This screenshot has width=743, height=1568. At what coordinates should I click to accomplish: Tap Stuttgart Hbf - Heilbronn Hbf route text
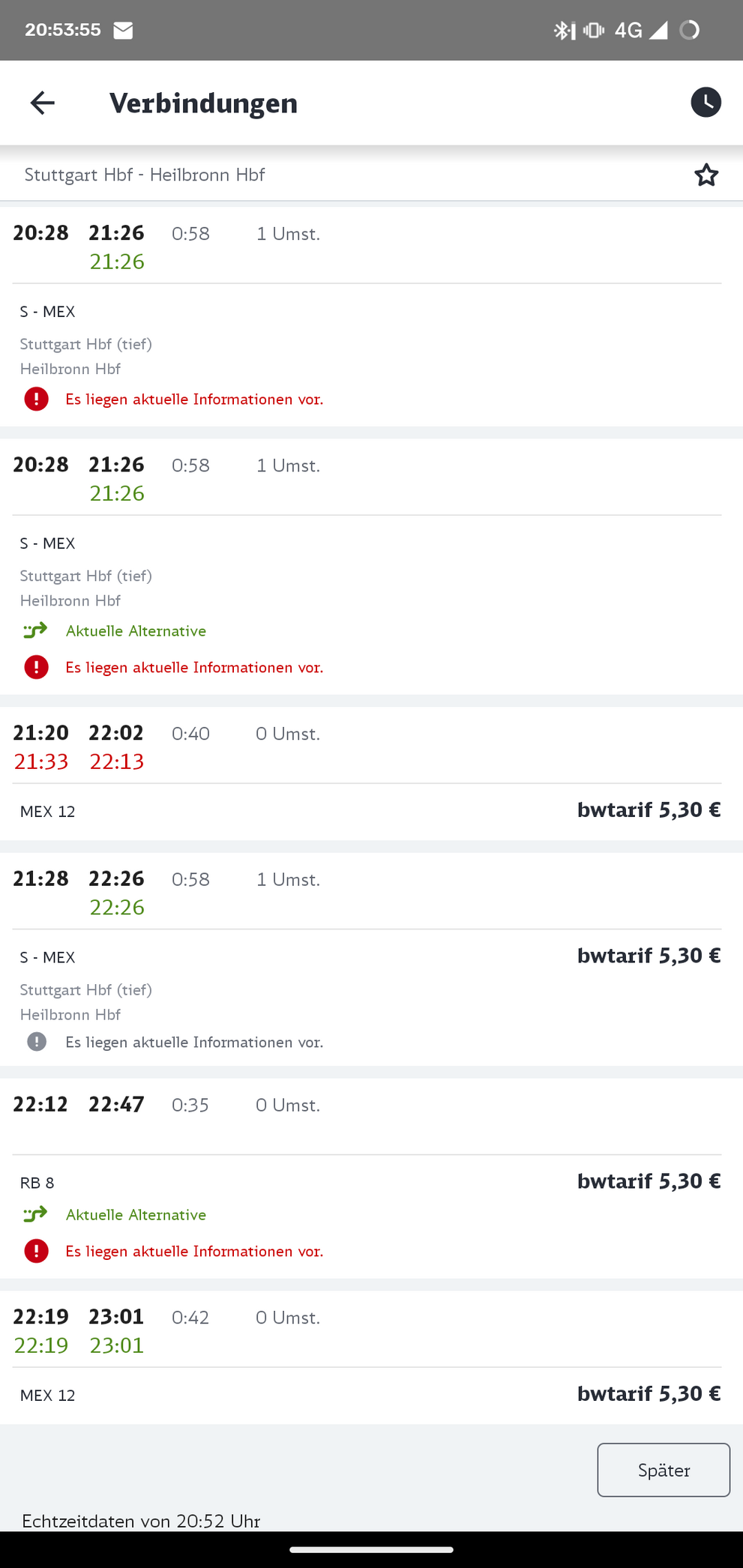tap(145, 175)
